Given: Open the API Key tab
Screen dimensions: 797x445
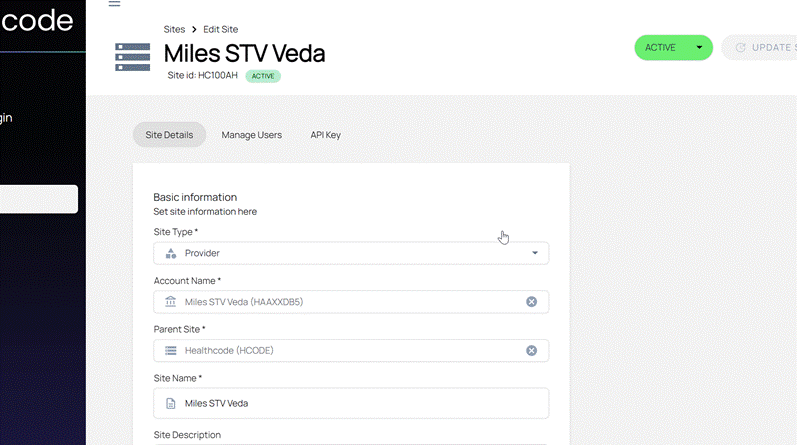Looking at the screenshot, I should (325, 135).
